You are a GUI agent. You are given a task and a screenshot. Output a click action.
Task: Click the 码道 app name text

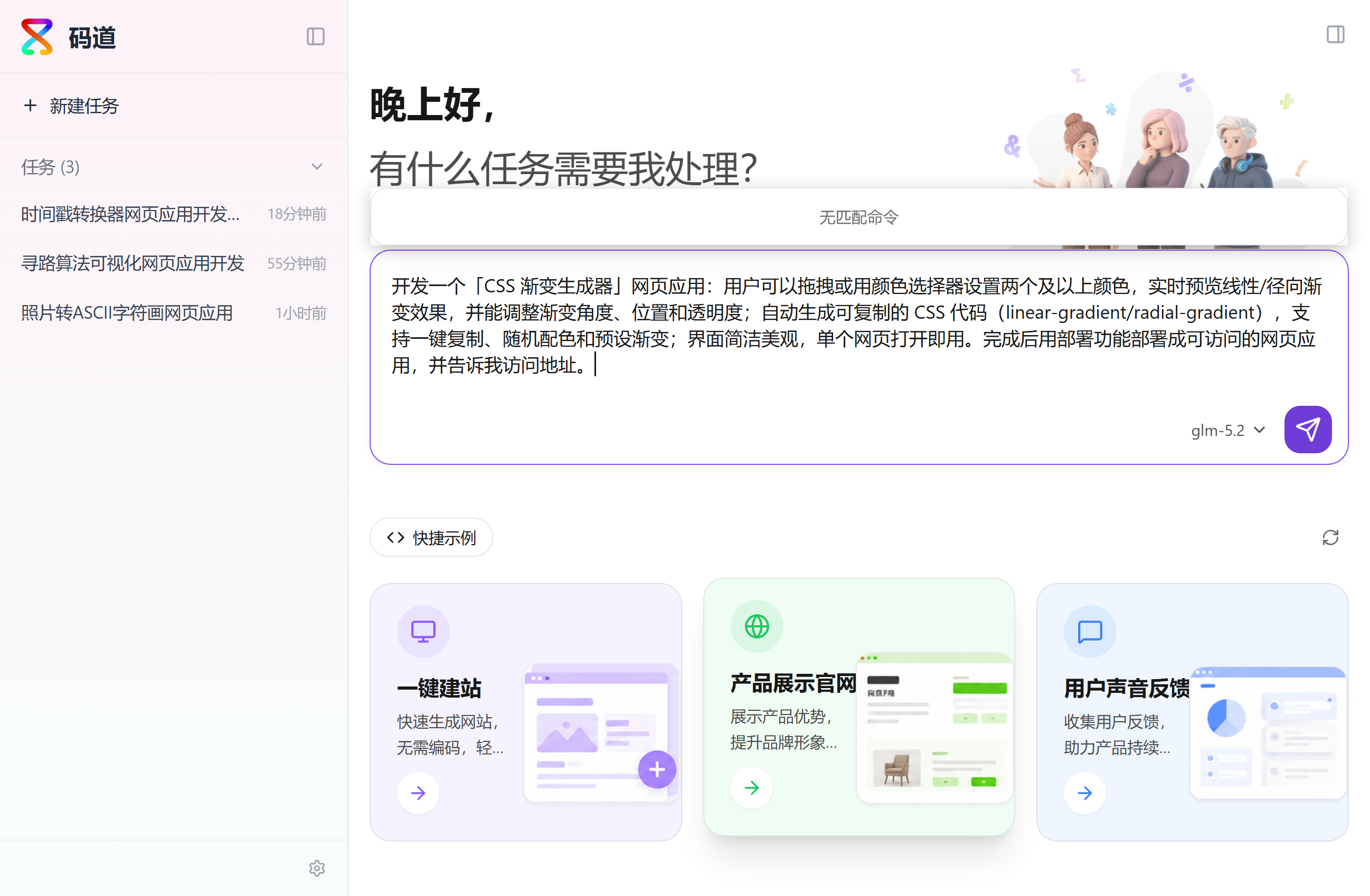[92, 38]
